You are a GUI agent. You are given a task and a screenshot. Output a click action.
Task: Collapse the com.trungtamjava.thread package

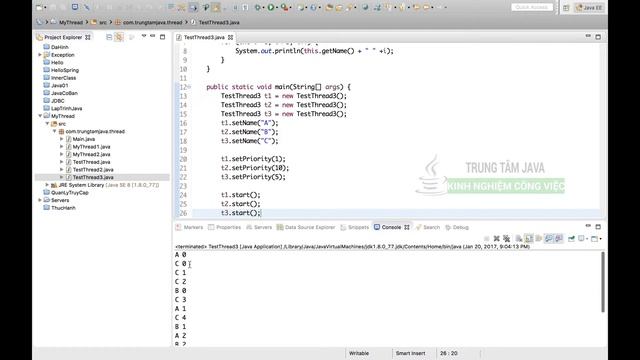55,131
